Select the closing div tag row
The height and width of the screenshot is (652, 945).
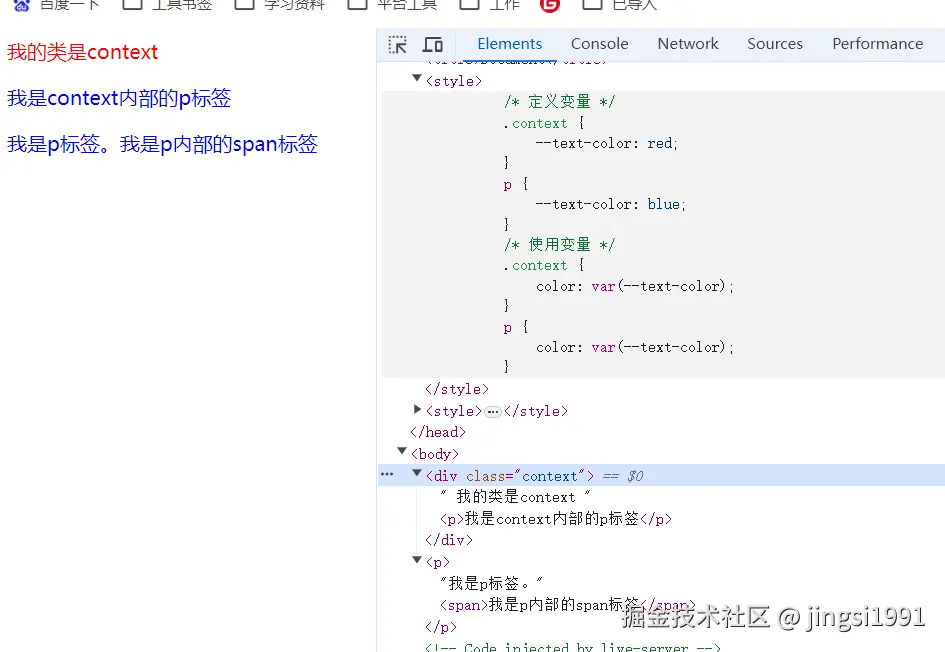(449, 540)
